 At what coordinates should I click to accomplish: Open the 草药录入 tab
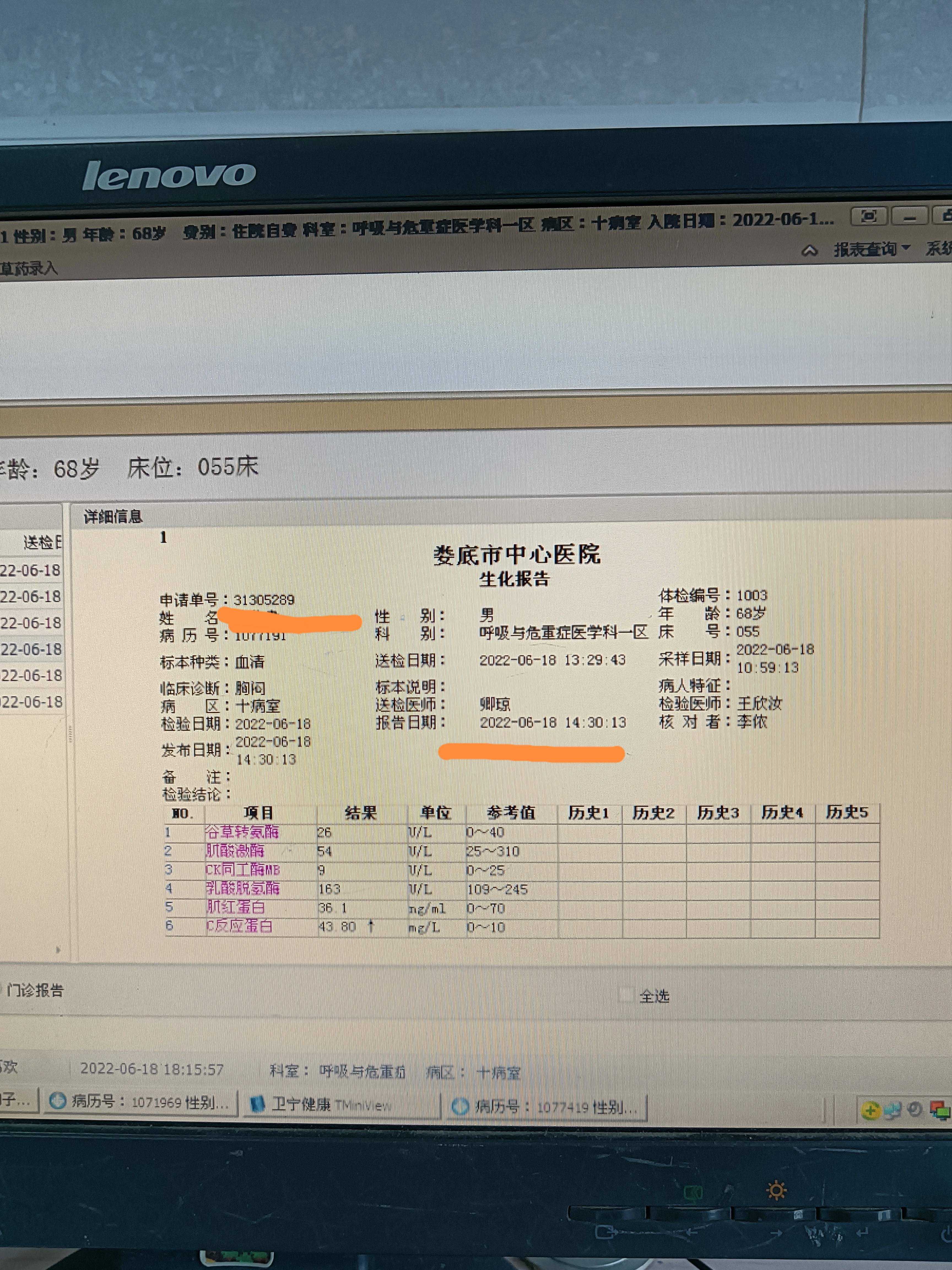29,268
